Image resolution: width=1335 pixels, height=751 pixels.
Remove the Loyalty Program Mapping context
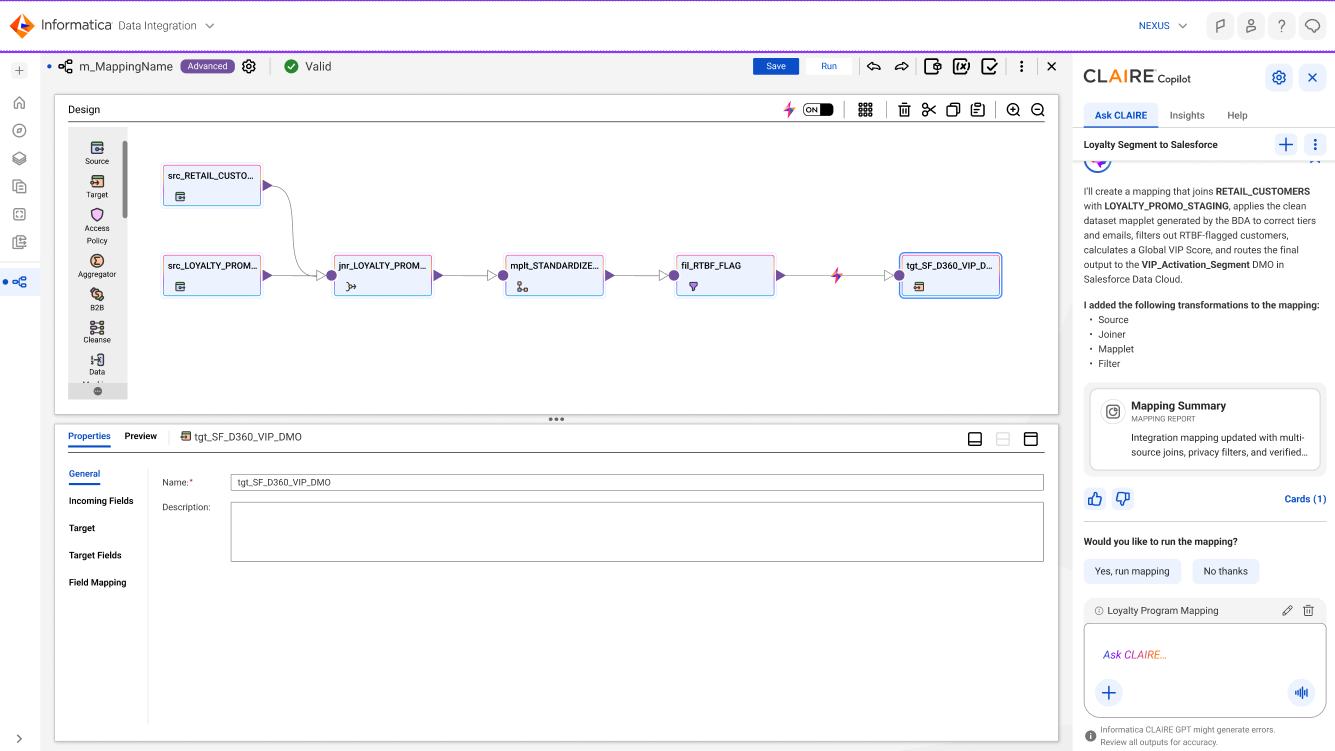[1308, 611]
